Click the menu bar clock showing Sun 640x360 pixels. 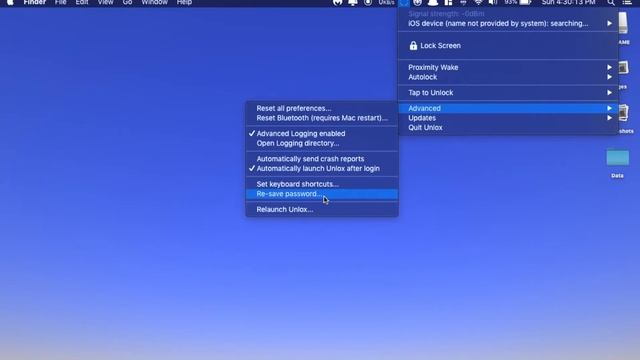[x=568, y=2]
